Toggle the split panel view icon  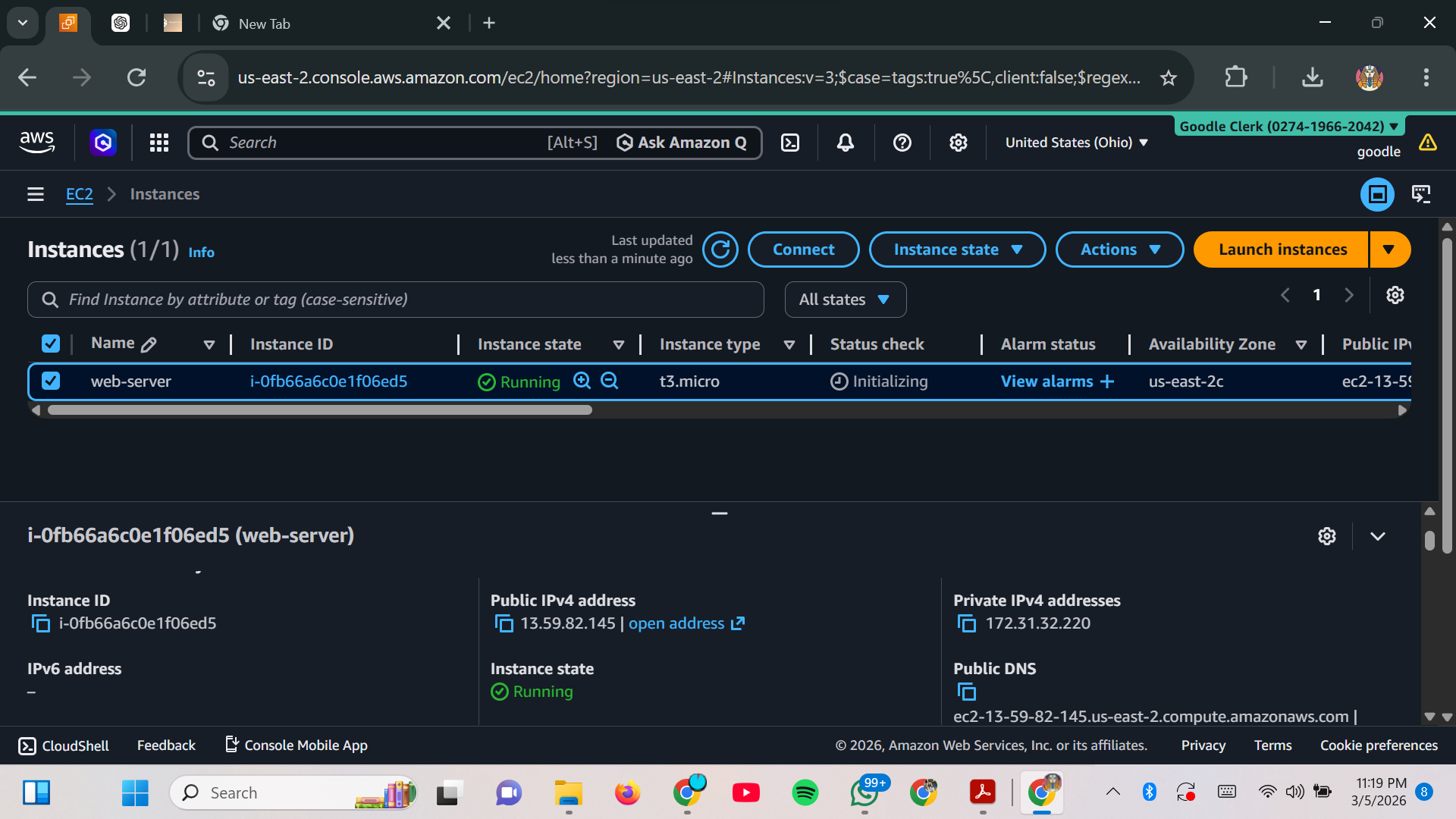click(x=1377, y=194)
